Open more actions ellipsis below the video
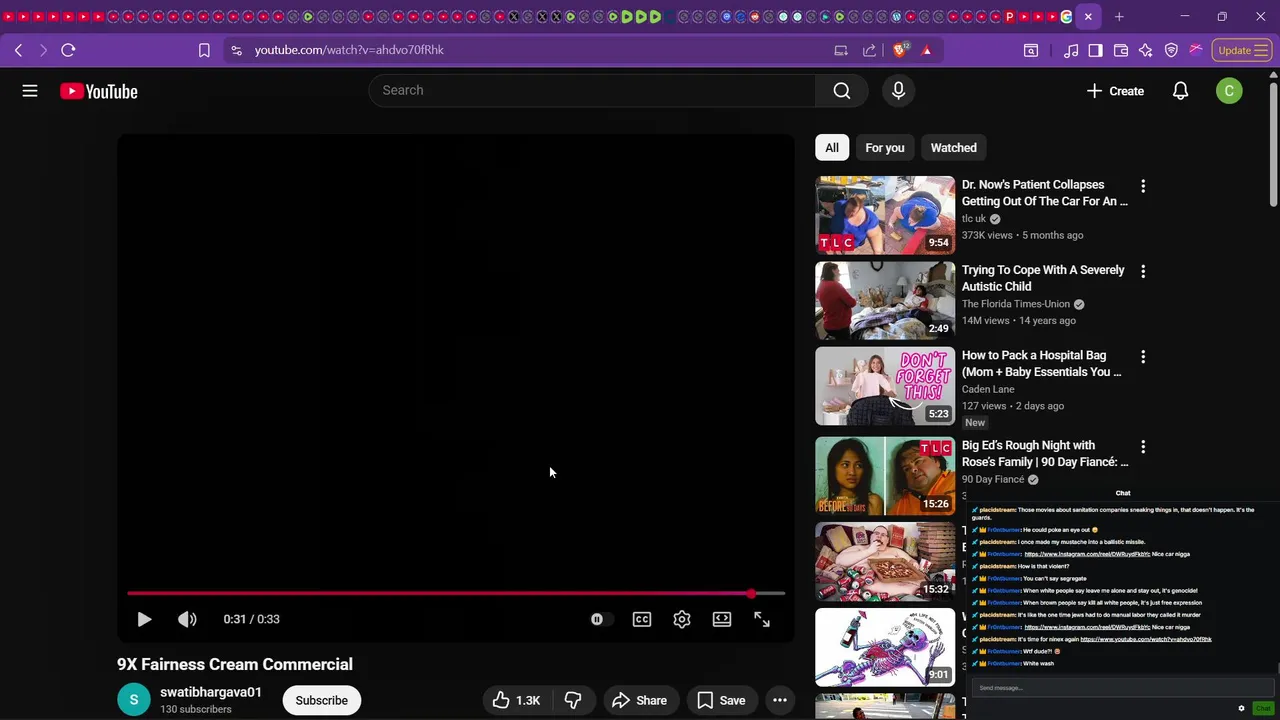This screenshot has height=720, width=1280. (780, 700)
